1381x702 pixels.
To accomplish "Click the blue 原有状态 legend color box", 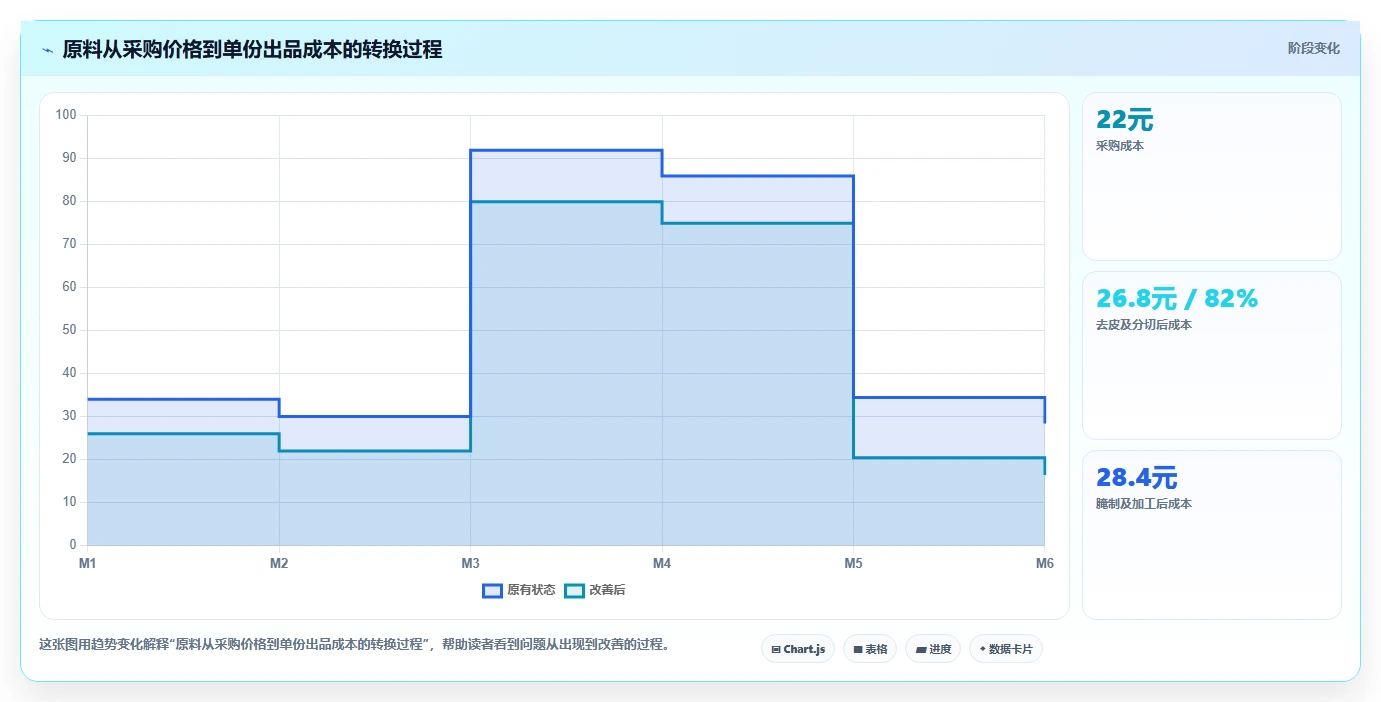I will click(x=492, y=590).
